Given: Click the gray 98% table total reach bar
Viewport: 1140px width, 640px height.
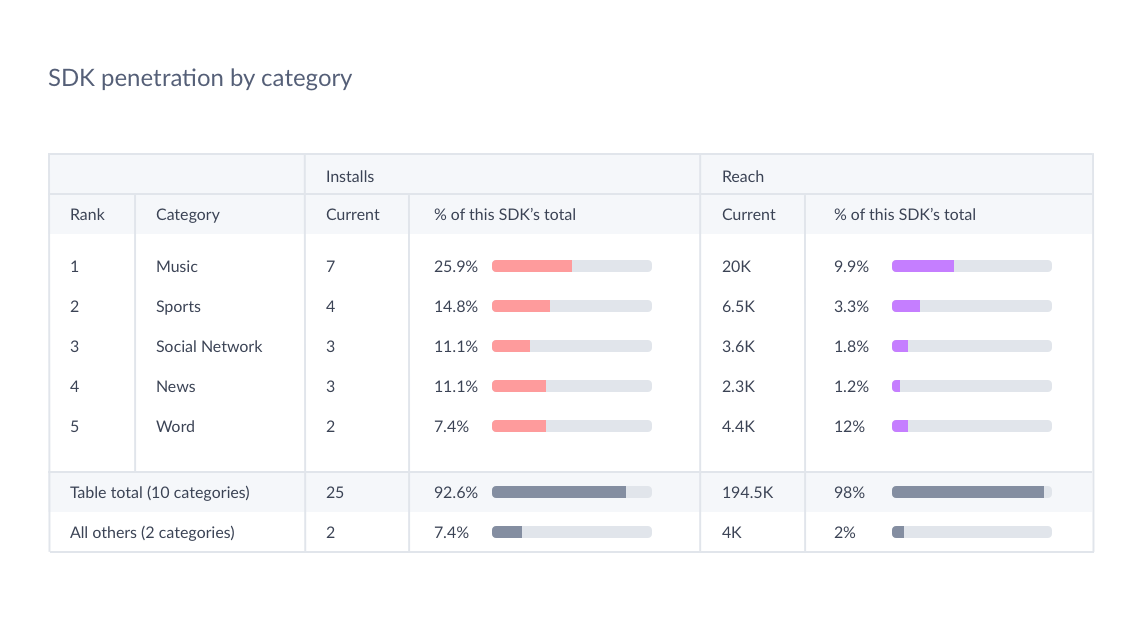Looking at the screenshot, I should pyautogui.click(x=968, y=492).
